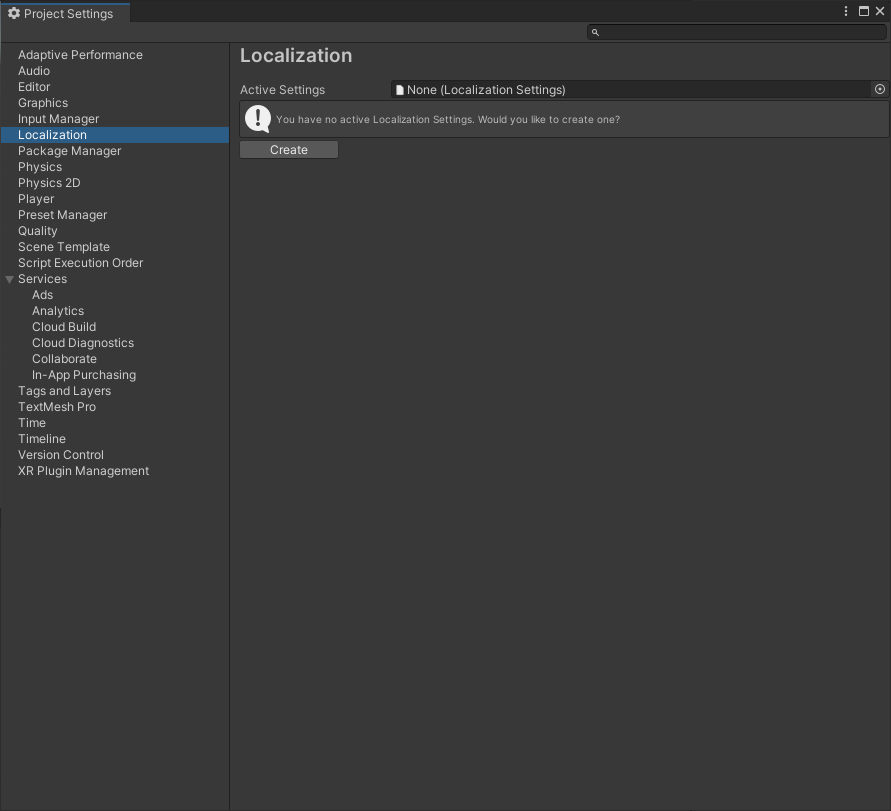Switch to the Project Settings tab
Viewport: 891px width, 811px height.
click(65, 13)
